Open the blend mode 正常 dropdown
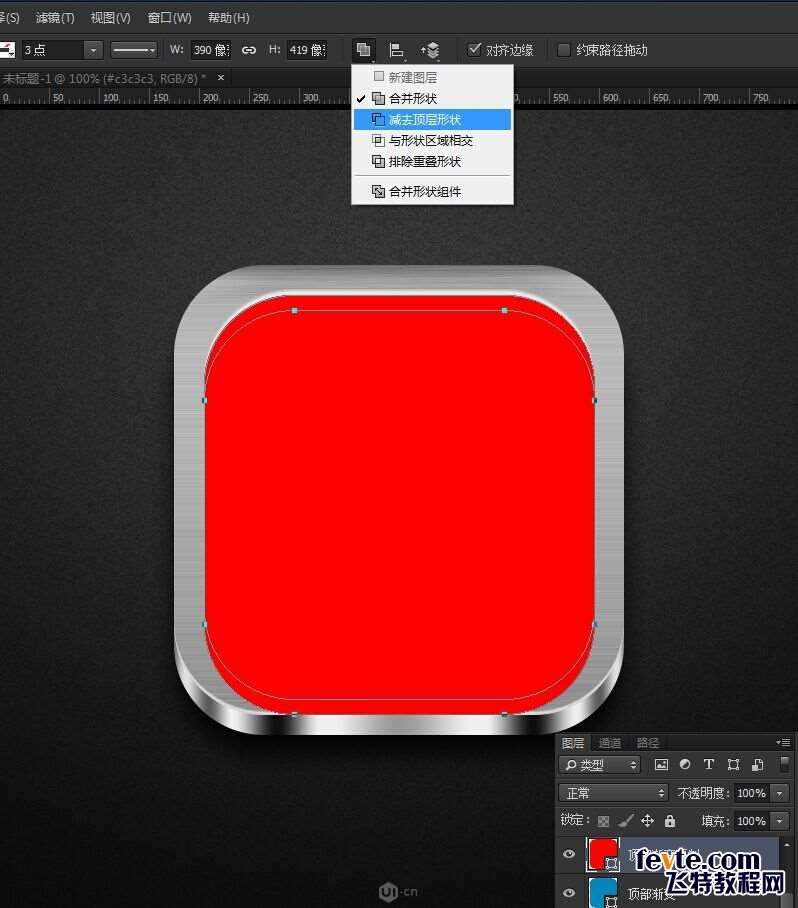This screenshot has height=908, width=798. pos(613,793)
